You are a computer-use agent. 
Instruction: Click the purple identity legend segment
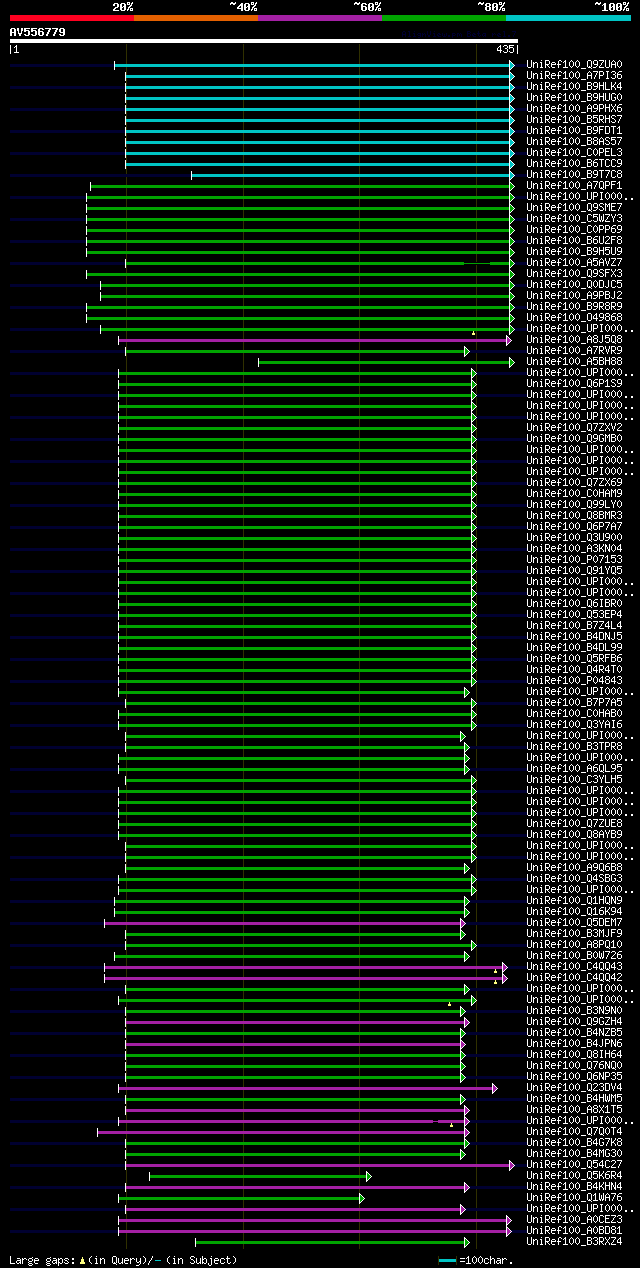click(x=319, y=18)
